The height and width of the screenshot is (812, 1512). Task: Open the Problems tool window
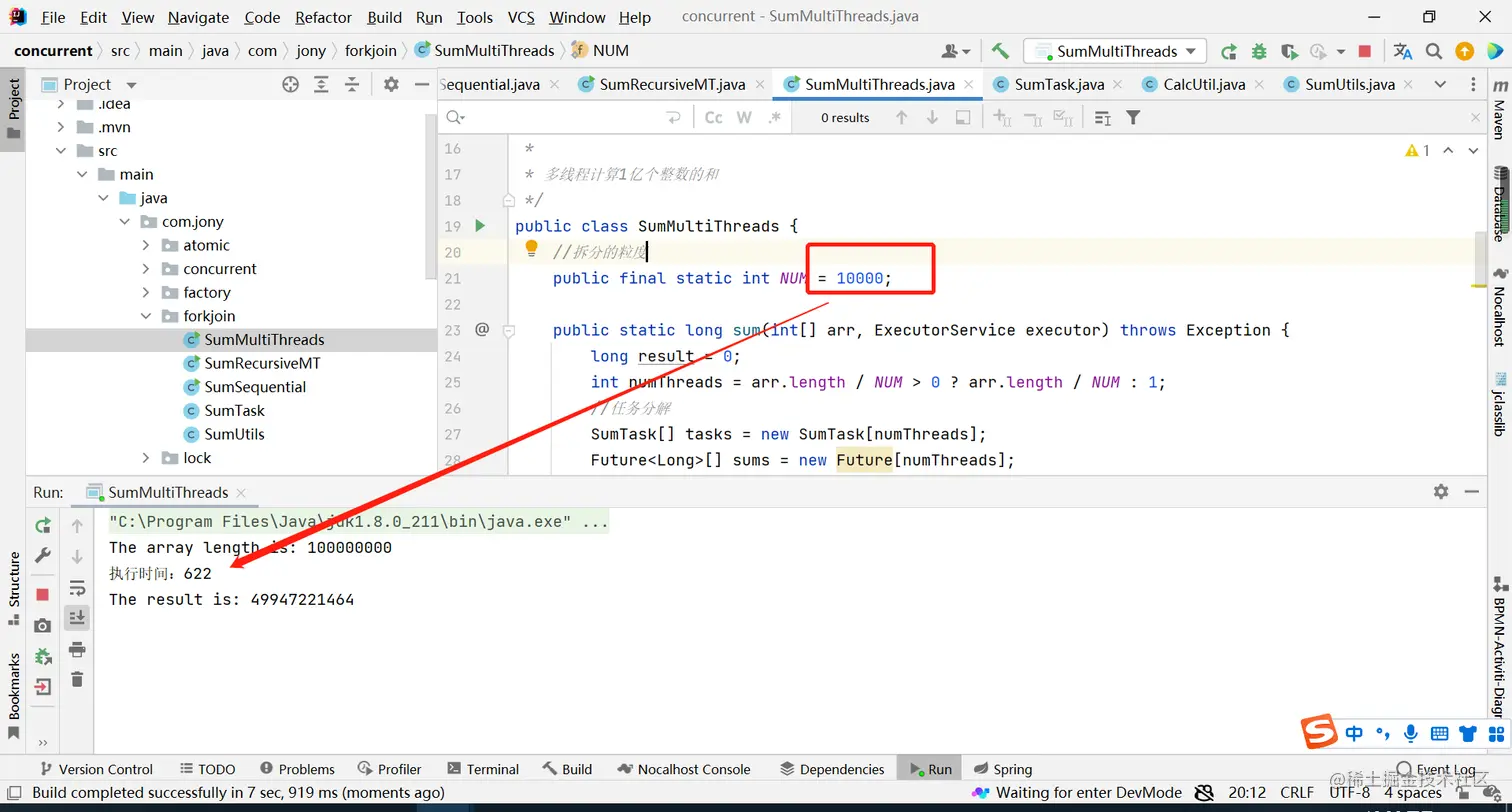click(x=297, y=769)
